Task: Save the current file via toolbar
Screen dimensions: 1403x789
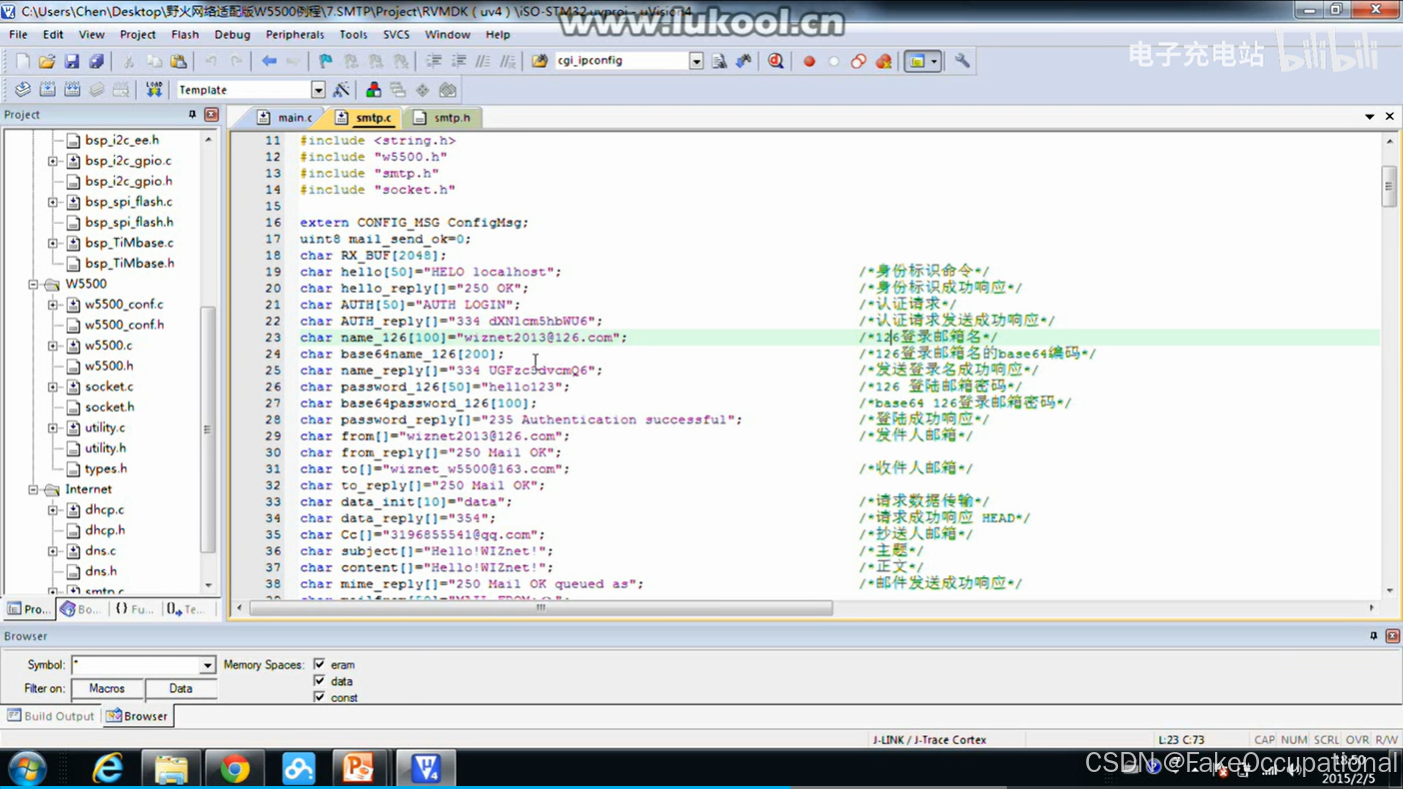Action: 72,61
